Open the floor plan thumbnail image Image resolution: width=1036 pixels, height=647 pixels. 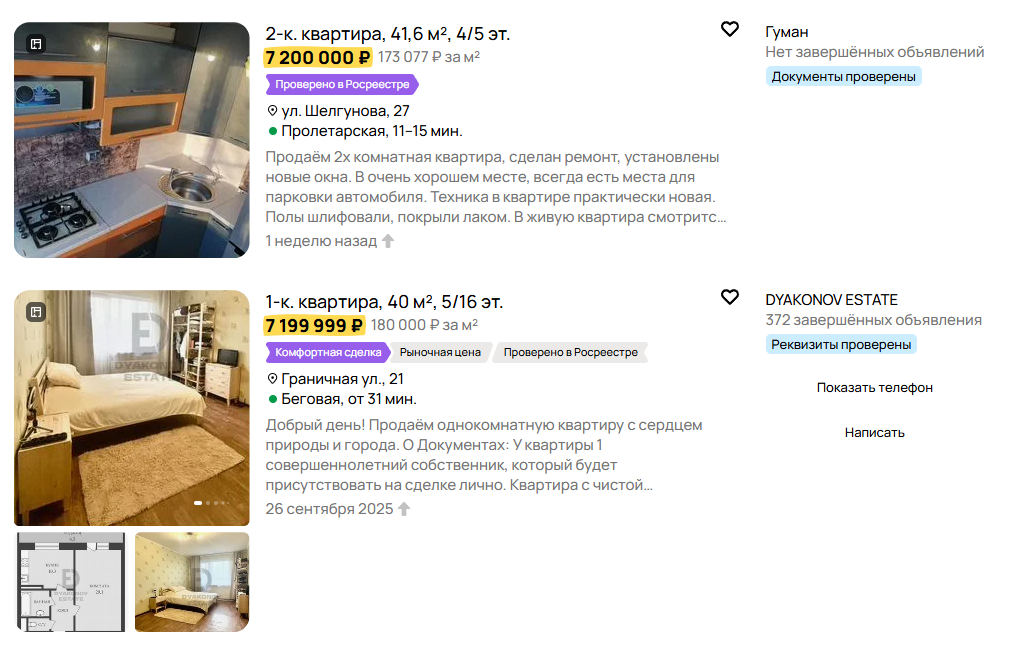(71, 582)
